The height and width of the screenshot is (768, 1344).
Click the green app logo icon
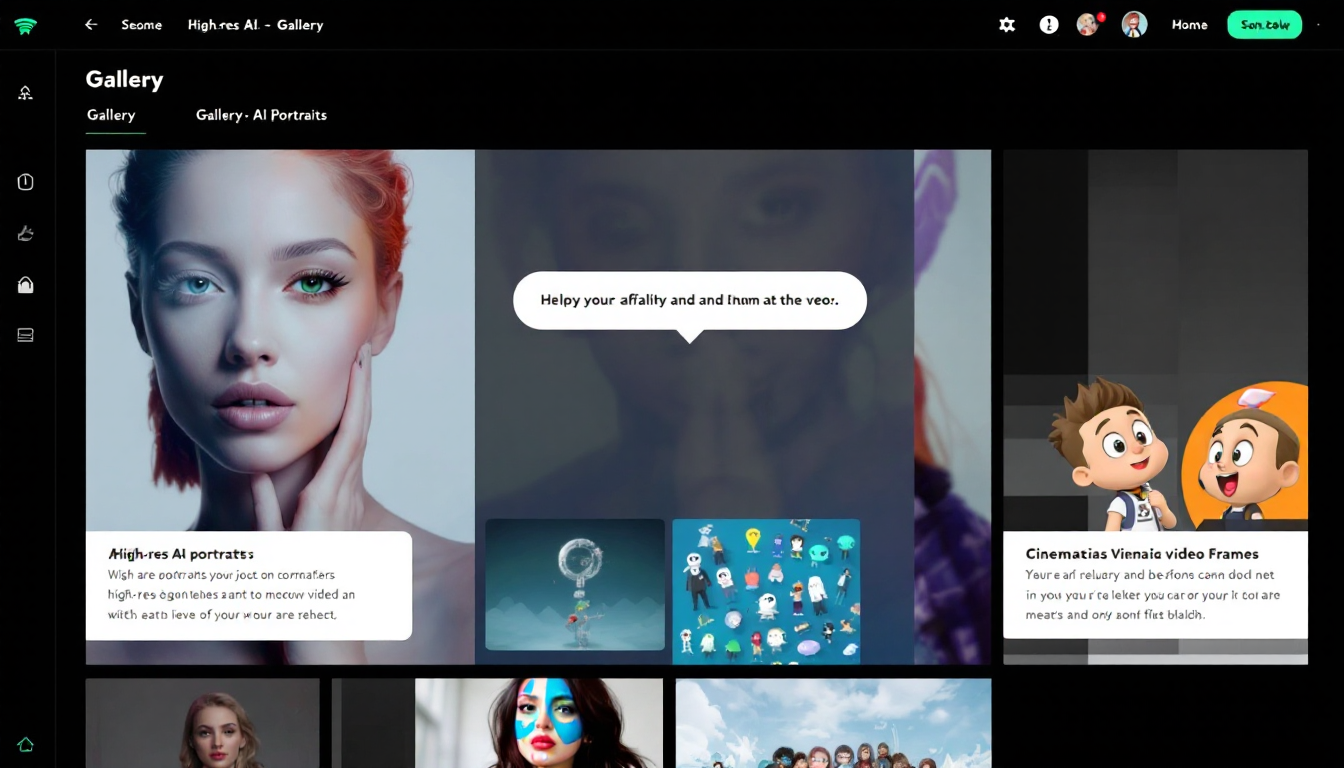click(26, 26)
